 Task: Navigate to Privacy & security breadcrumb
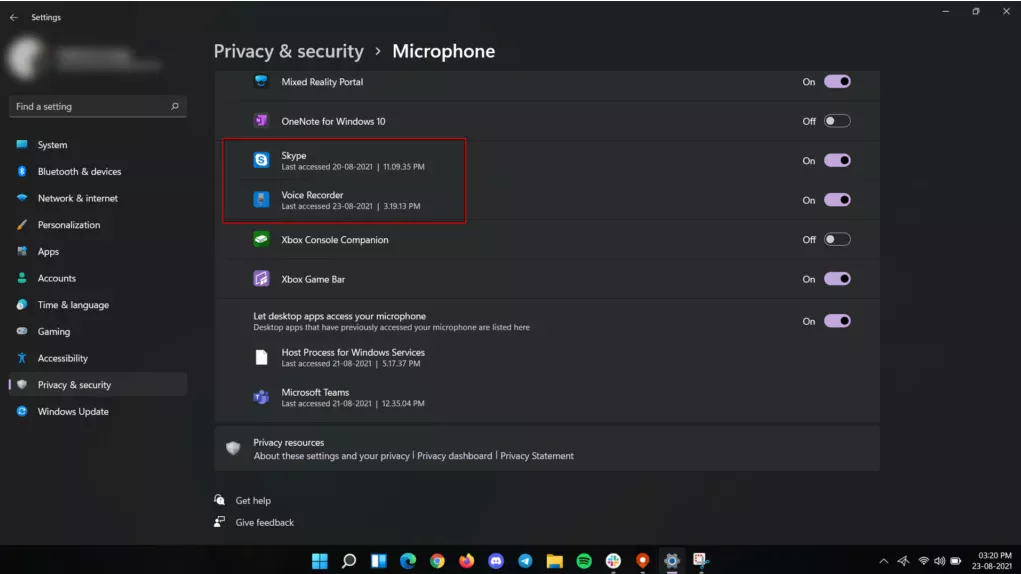pos(288,51)
